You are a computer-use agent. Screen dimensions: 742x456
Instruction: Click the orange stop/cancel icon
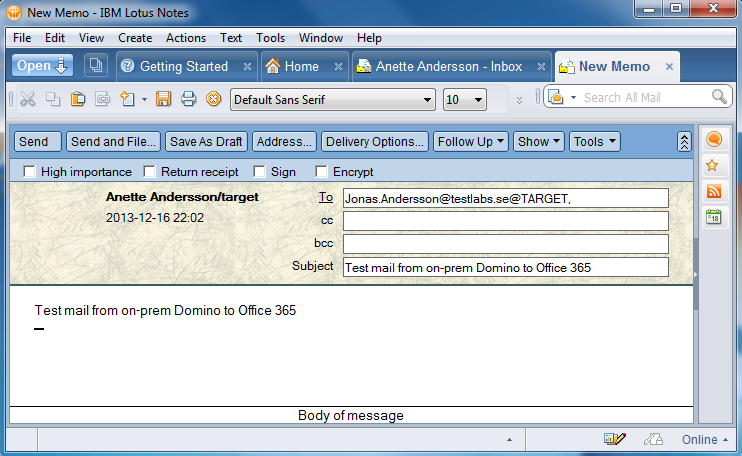[213, 99]
